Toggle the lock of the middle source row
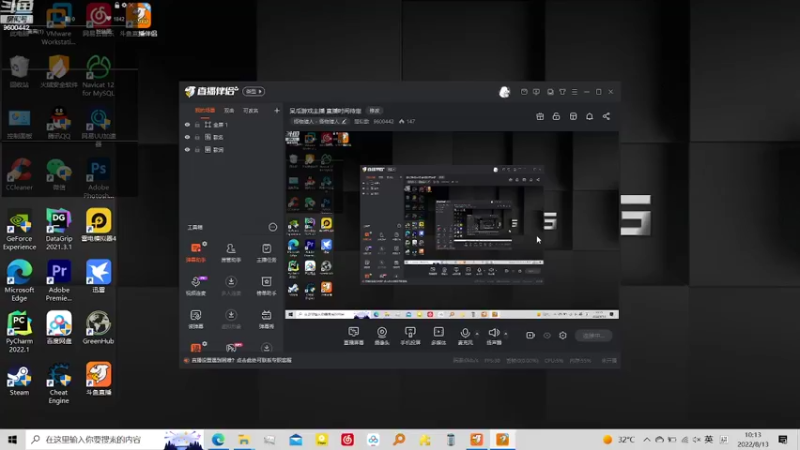 [x=197, y=137]
